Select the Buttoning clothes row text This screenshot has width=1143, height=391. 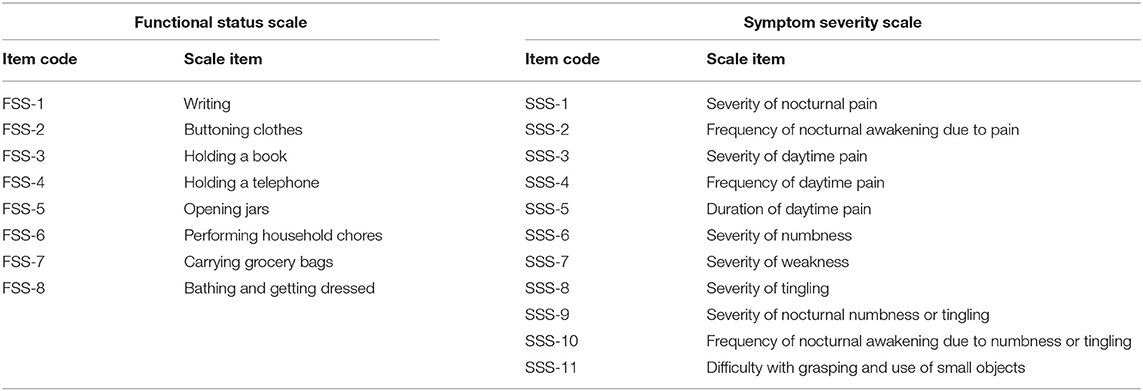click(x=243, y=130)
